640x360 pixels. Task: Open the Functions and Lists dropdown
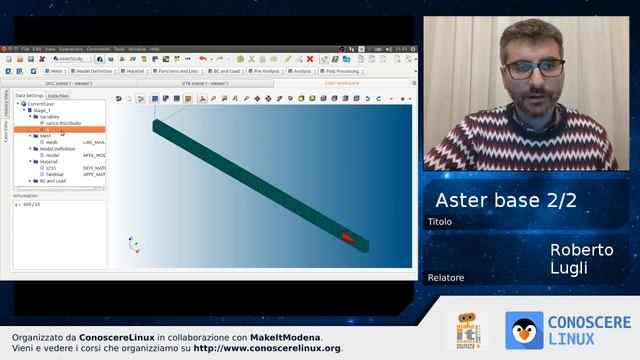click(178, 71)
